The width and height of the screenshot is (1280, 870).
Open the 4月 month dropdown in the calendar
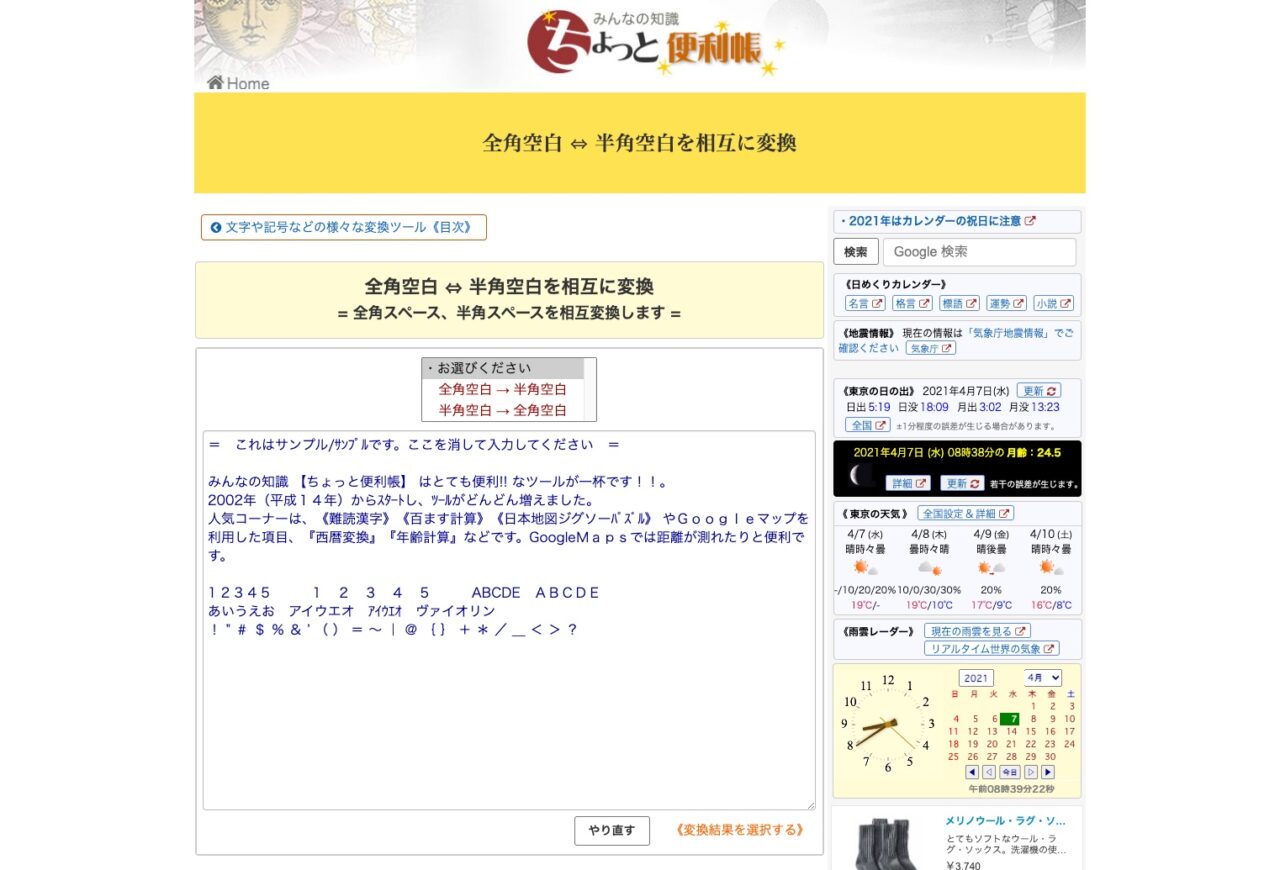click(1043, 677)
